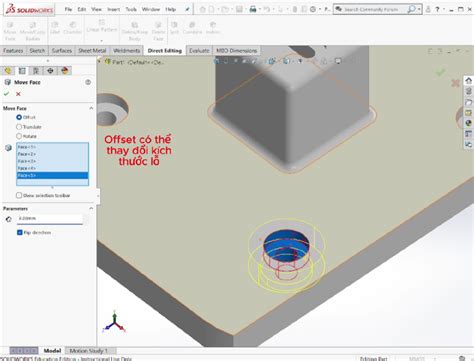Image resolution: width=474 pixels, height=361 pixels.
Task: Open the ConfigurationManager tab
Action: [36, 70]
